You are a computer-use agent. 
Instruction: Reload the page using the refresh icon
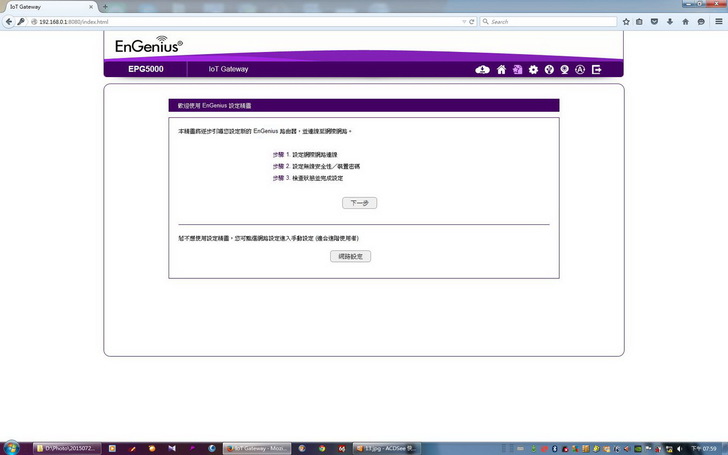point(471,21)
